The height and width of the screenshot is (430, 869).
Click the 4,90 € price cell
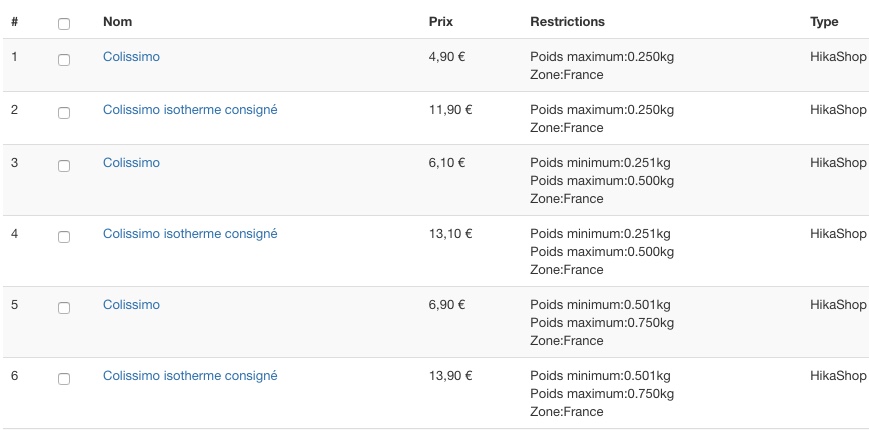[x=446, y=57]
